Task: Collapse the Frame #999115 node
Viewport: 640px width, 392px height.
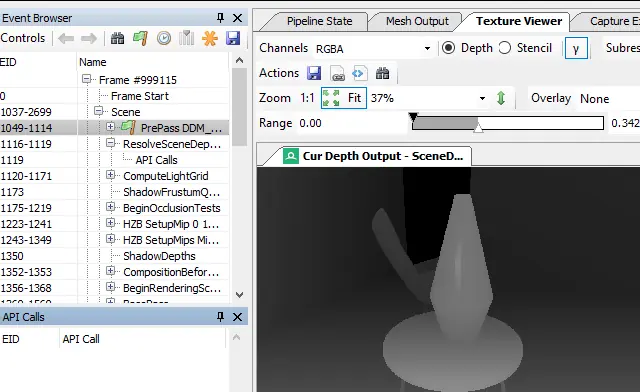Action: (86, 79)
